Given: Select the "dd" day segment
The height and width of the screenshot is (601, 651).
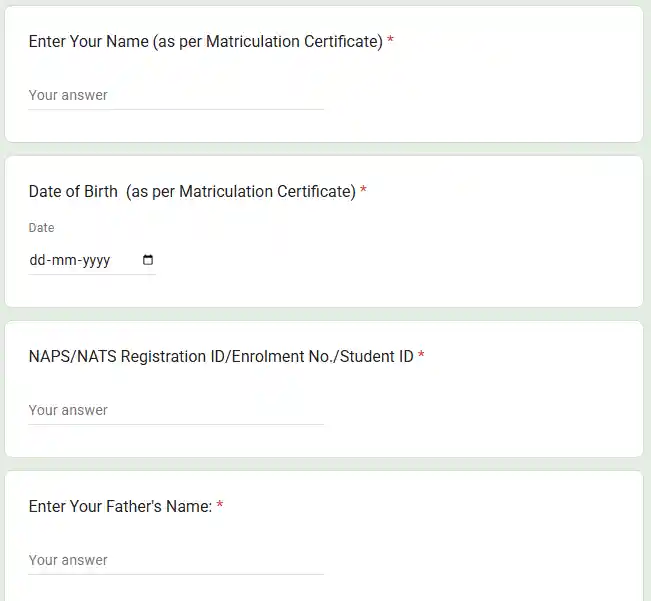Looking at the screenshot, I should pos(38,261).
